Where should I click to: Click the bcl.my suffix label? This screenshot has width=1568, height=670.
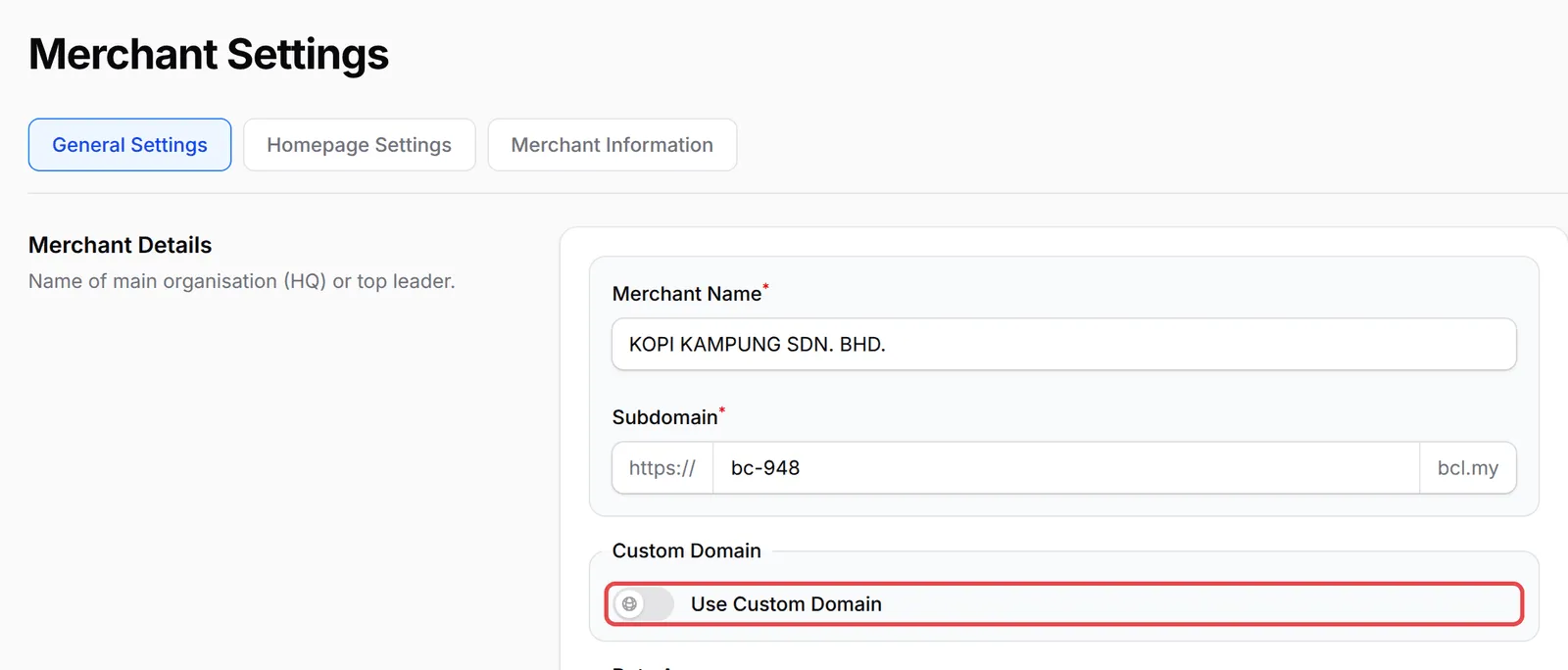[x=1467, y=467]
